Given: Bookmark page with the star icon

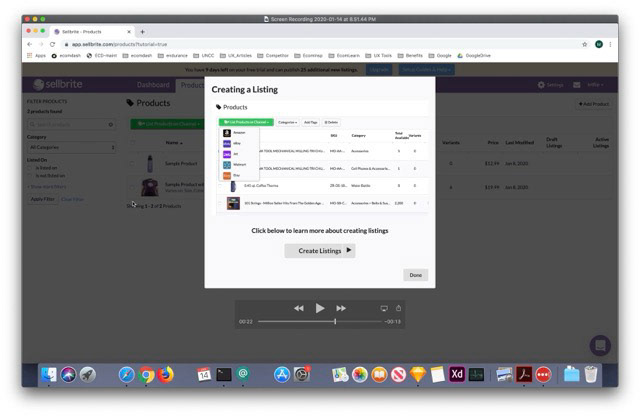Looking at the screenshot, I should point(584,44).
